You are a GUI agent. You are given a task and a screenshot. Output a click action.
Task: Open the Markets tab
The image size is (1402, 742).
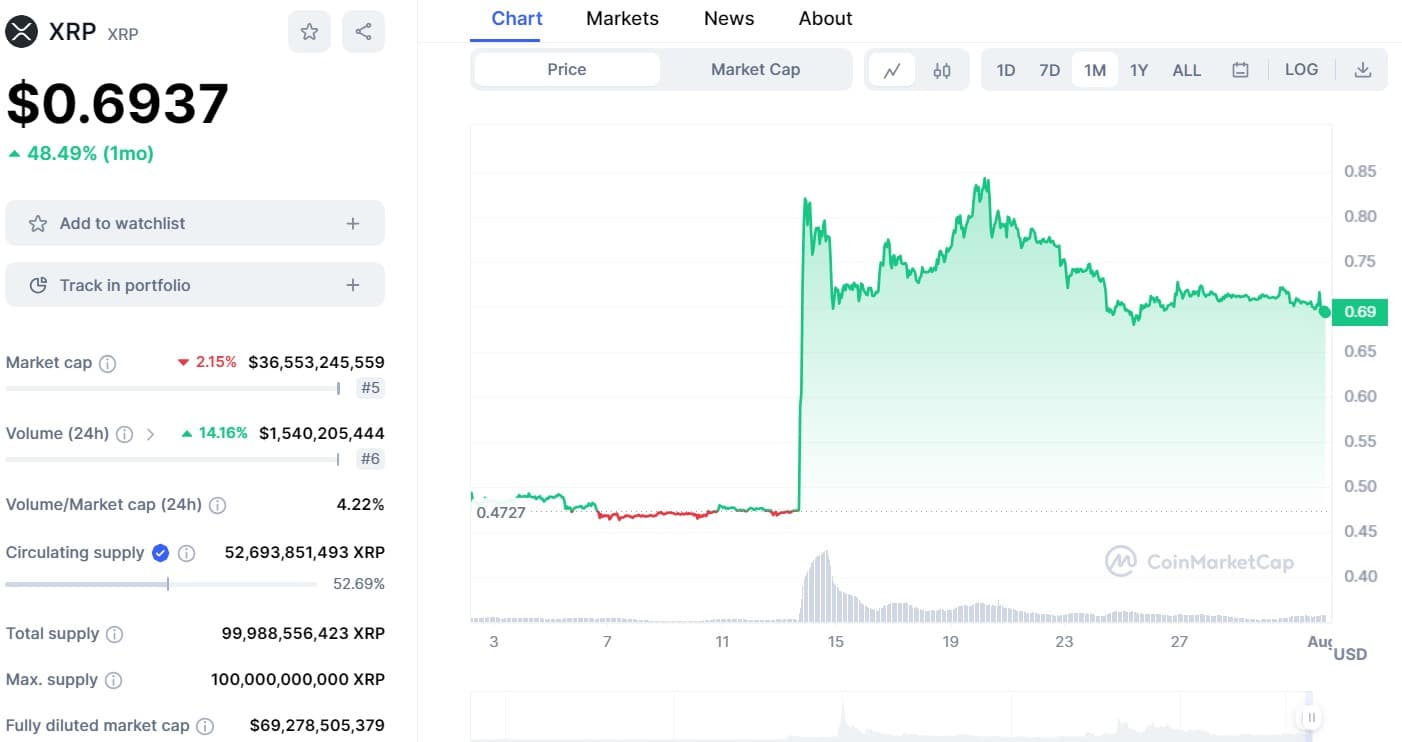(x=622, y=19)
